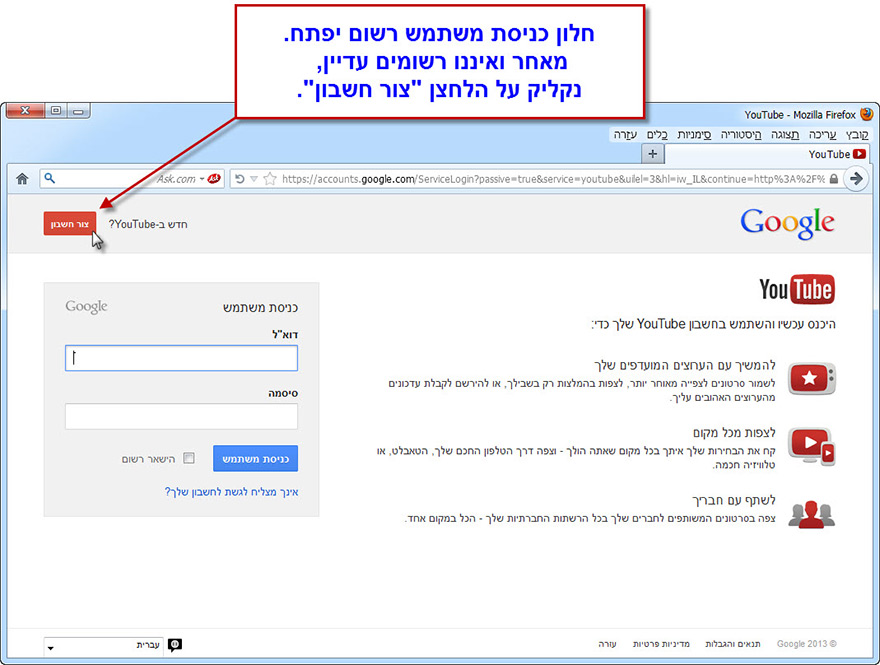Click the red star favorites icon
This screenshot has height=665, width=880.
click(x=811, y=378)
